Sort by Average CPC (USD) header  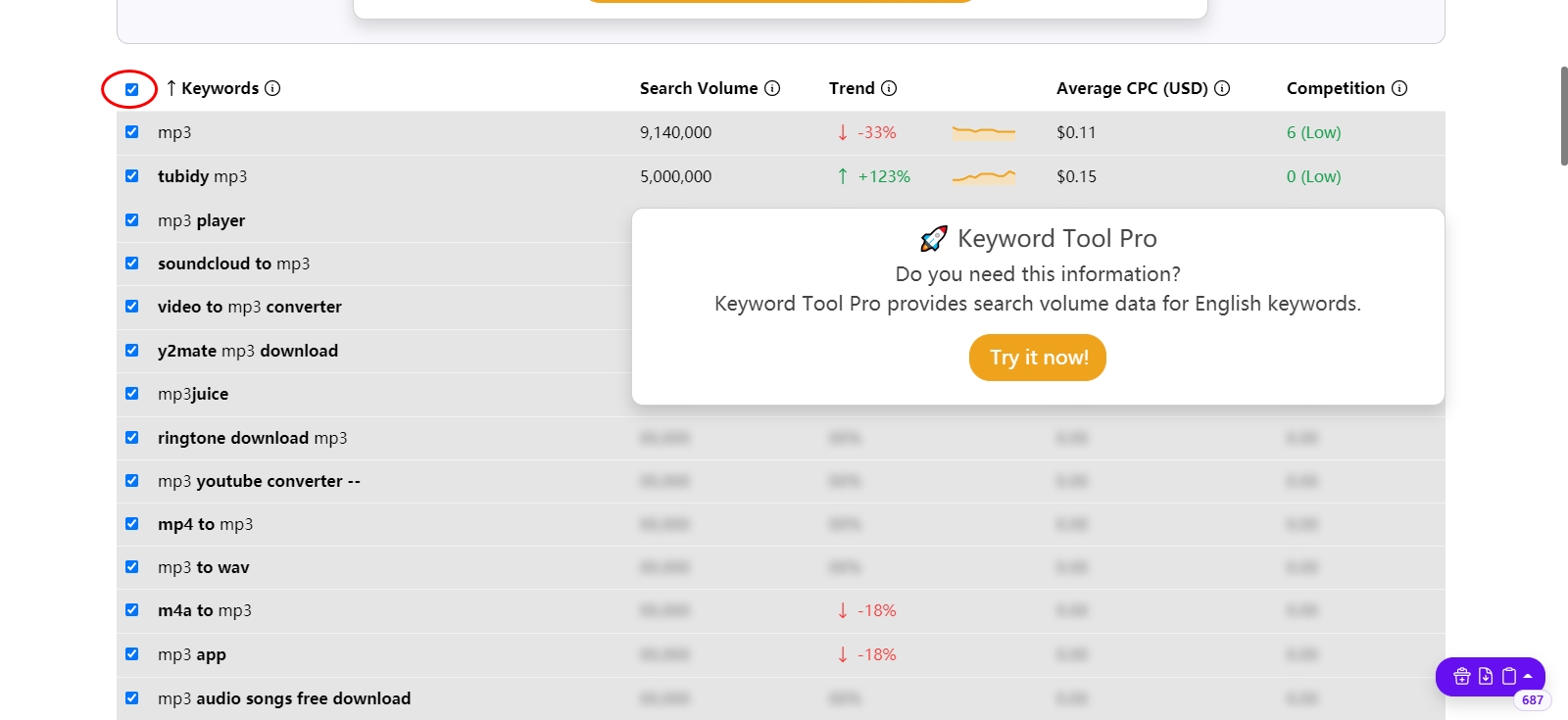pyautogui.click(x=1132, y=88)
